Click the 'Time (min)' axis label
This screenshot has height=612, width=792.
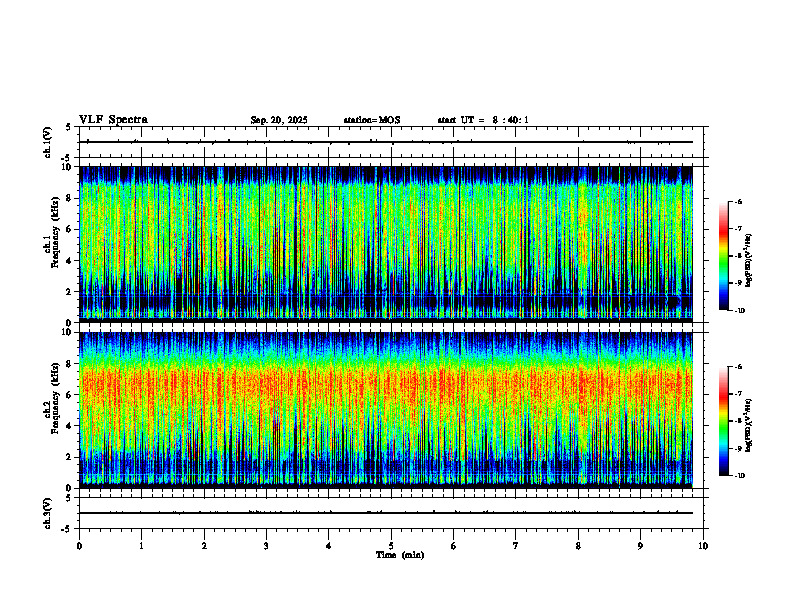click(x=400, y=555)
